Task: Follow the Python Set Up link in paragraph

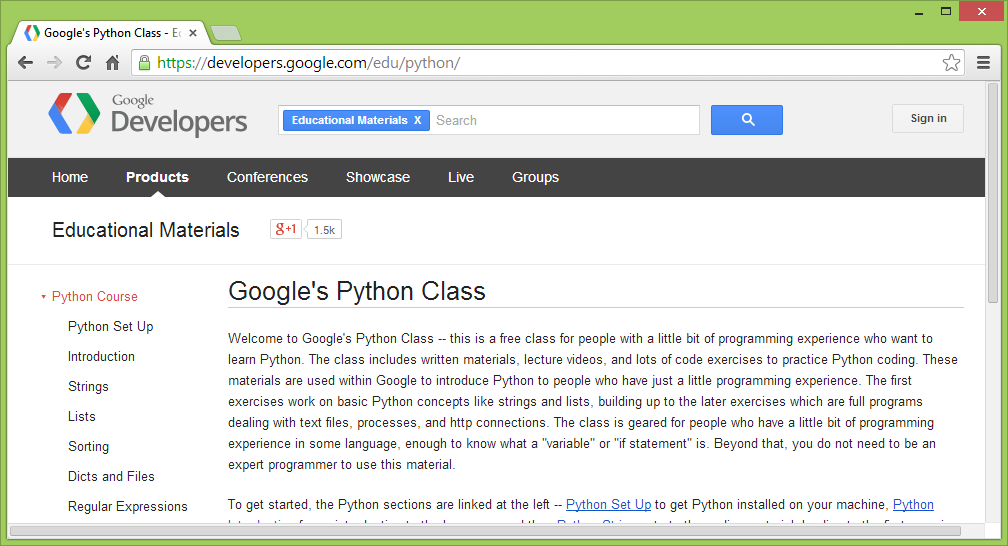Action: 608,504
